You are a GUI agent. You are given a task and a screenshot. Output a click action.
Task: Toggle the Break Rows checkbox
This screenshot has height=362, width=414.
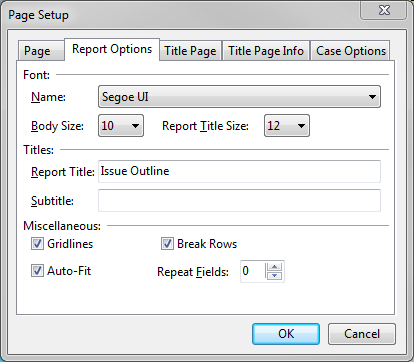click(167, 244)
